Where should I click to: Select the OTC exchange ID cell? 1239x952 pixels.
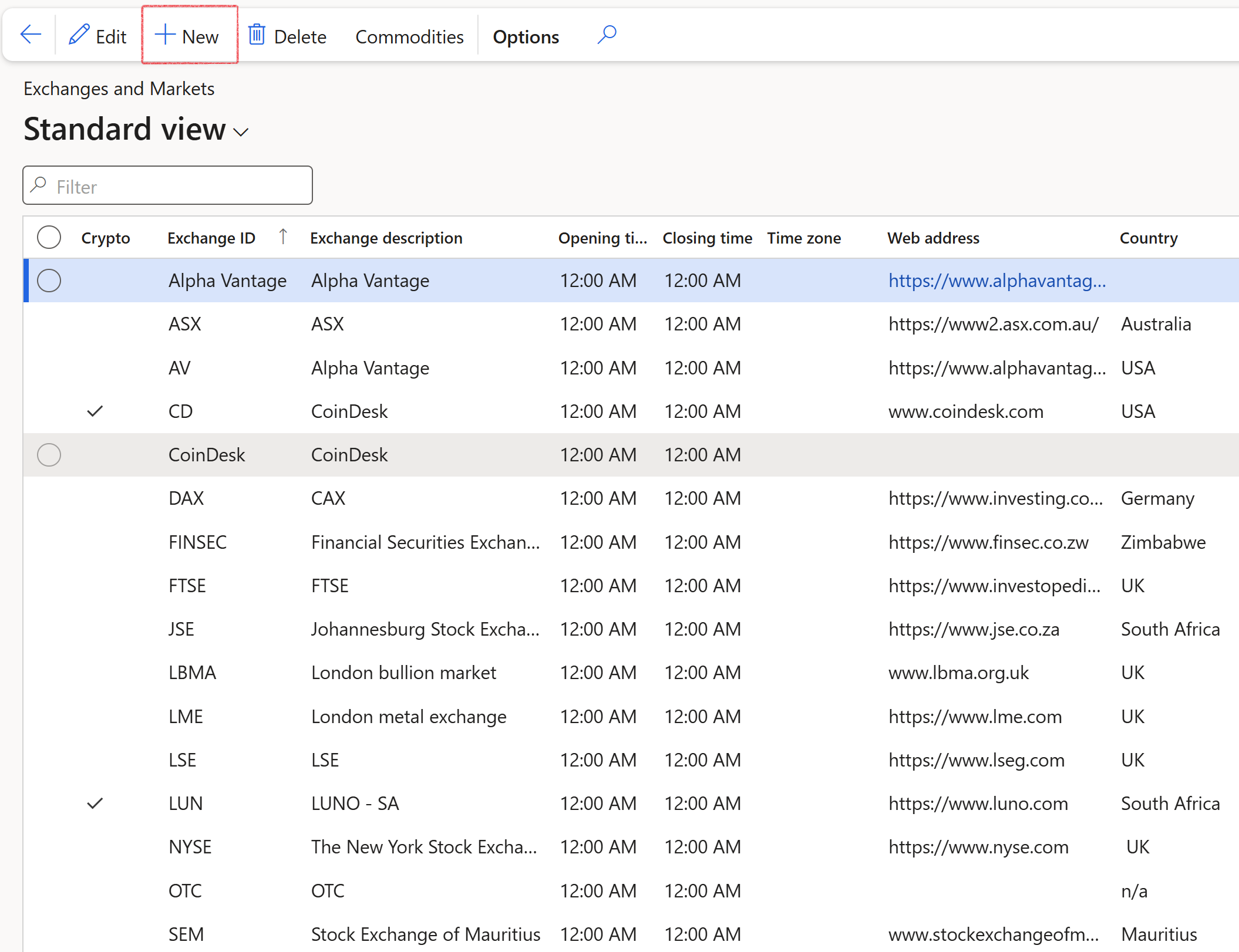click(185, 891)
